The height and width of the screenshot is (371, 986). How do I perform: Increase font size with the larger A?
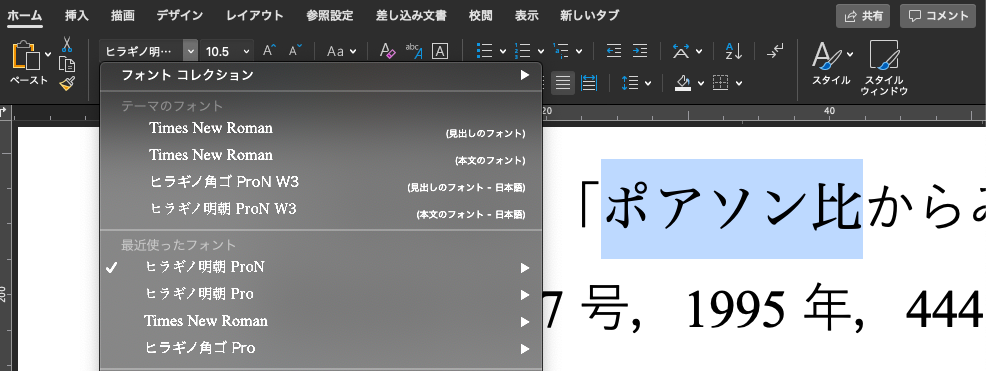coord(269,51)
